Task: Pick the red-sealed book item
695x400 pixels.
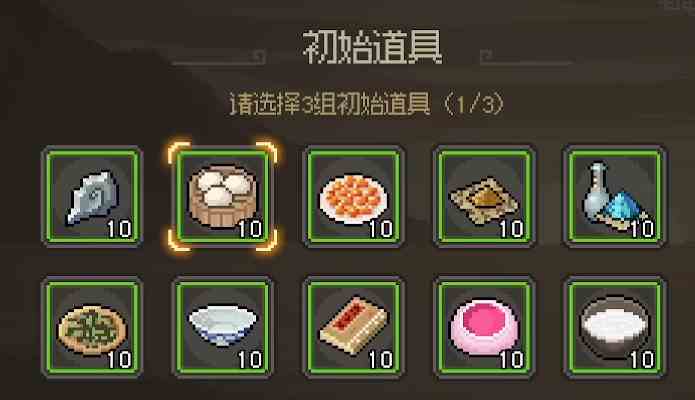Action: click(x=353, y=327)
